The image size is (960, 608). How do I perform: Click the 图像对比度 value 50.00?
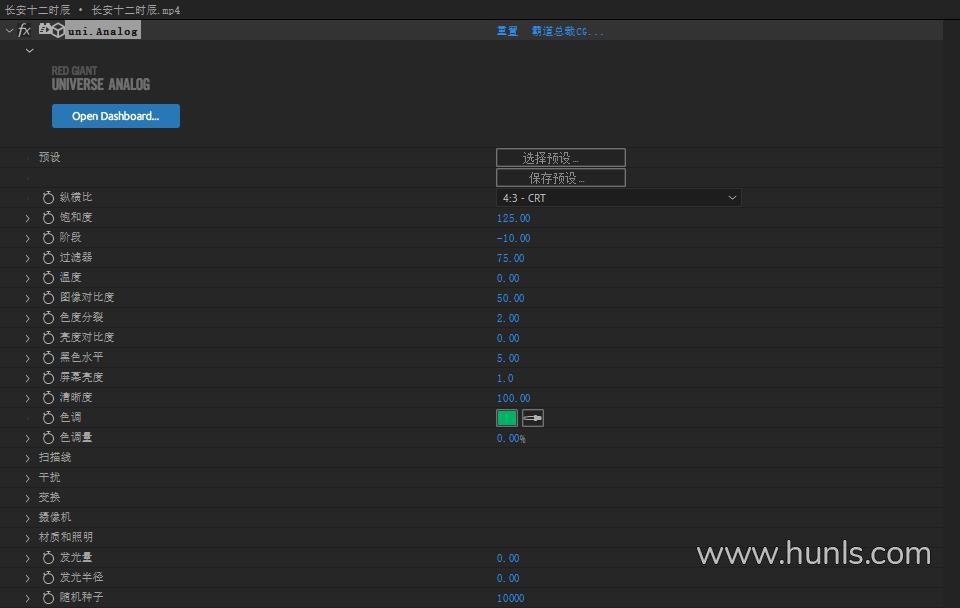[x=511, y=298]
